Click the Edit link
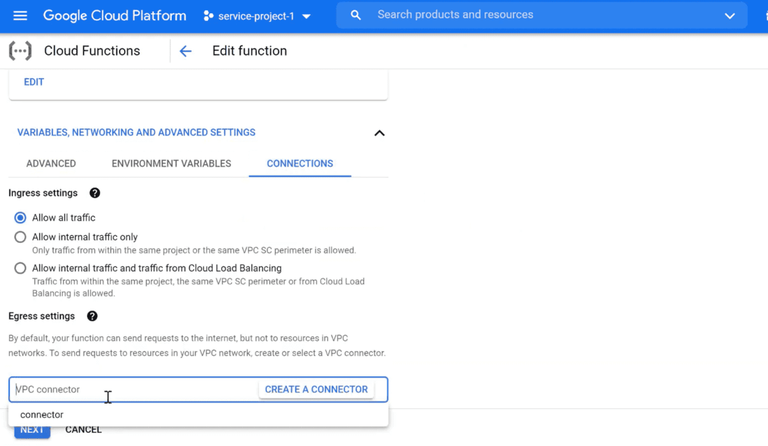 coord(34,82)
